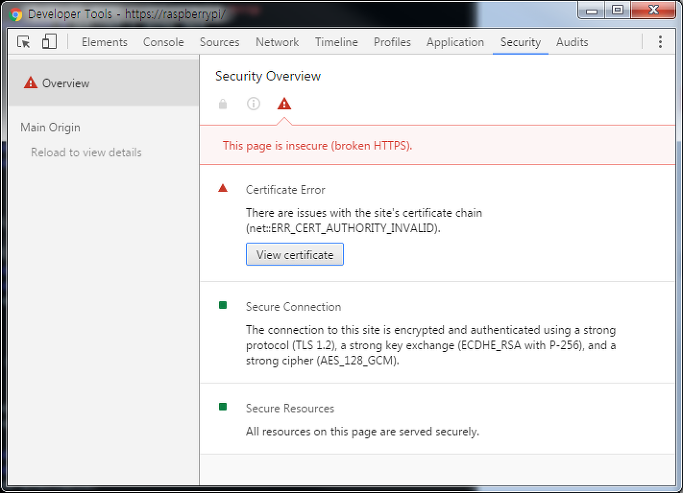Switch to the Elements tab
The width and height of the screenshot is (683, 493).
coord(105,42)
